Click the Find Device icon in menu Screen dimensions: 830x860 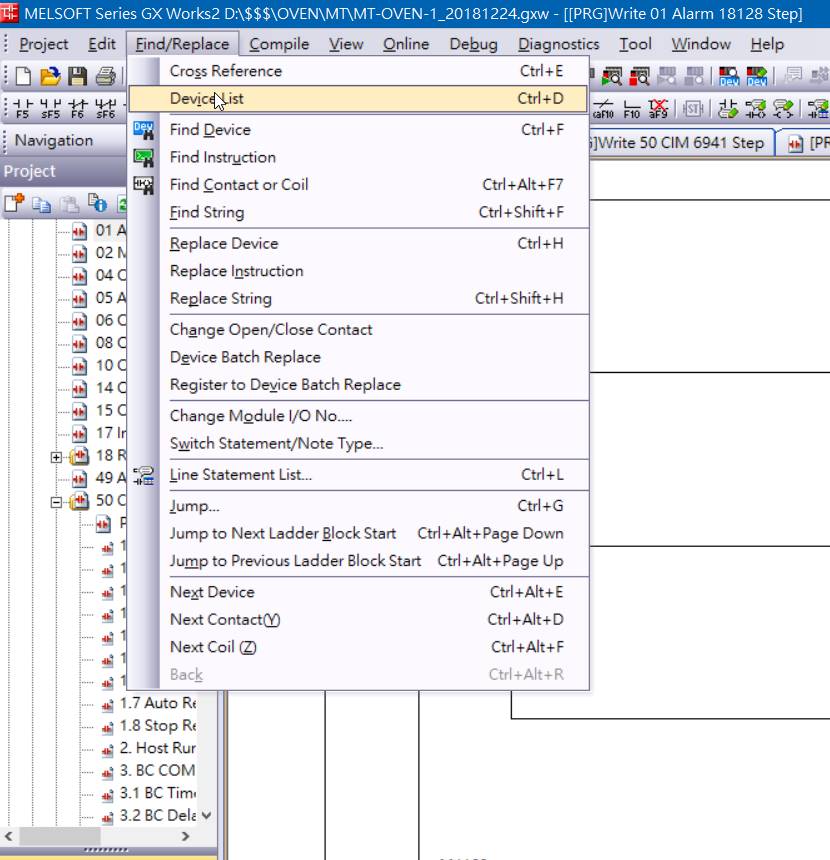click(x=144, y=130)
